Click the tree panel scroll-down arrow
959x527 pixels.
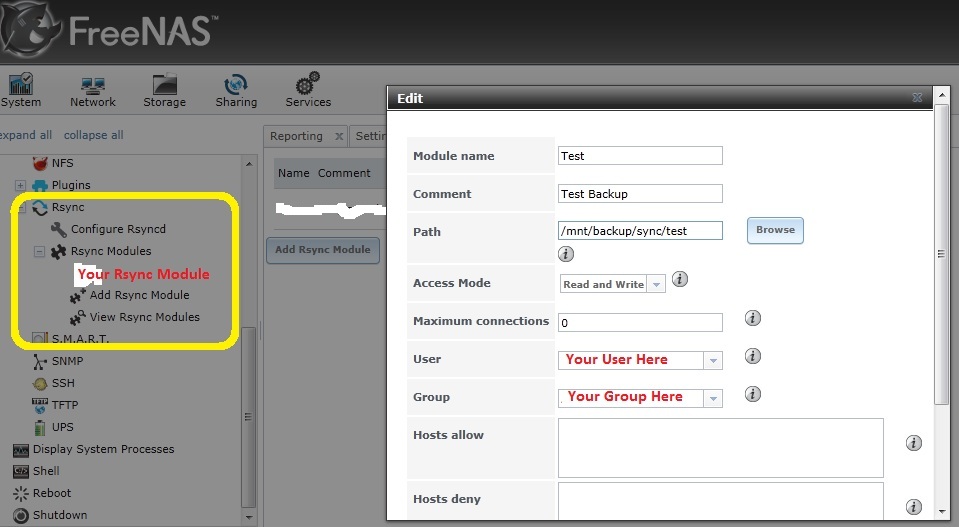click(249, 518)
